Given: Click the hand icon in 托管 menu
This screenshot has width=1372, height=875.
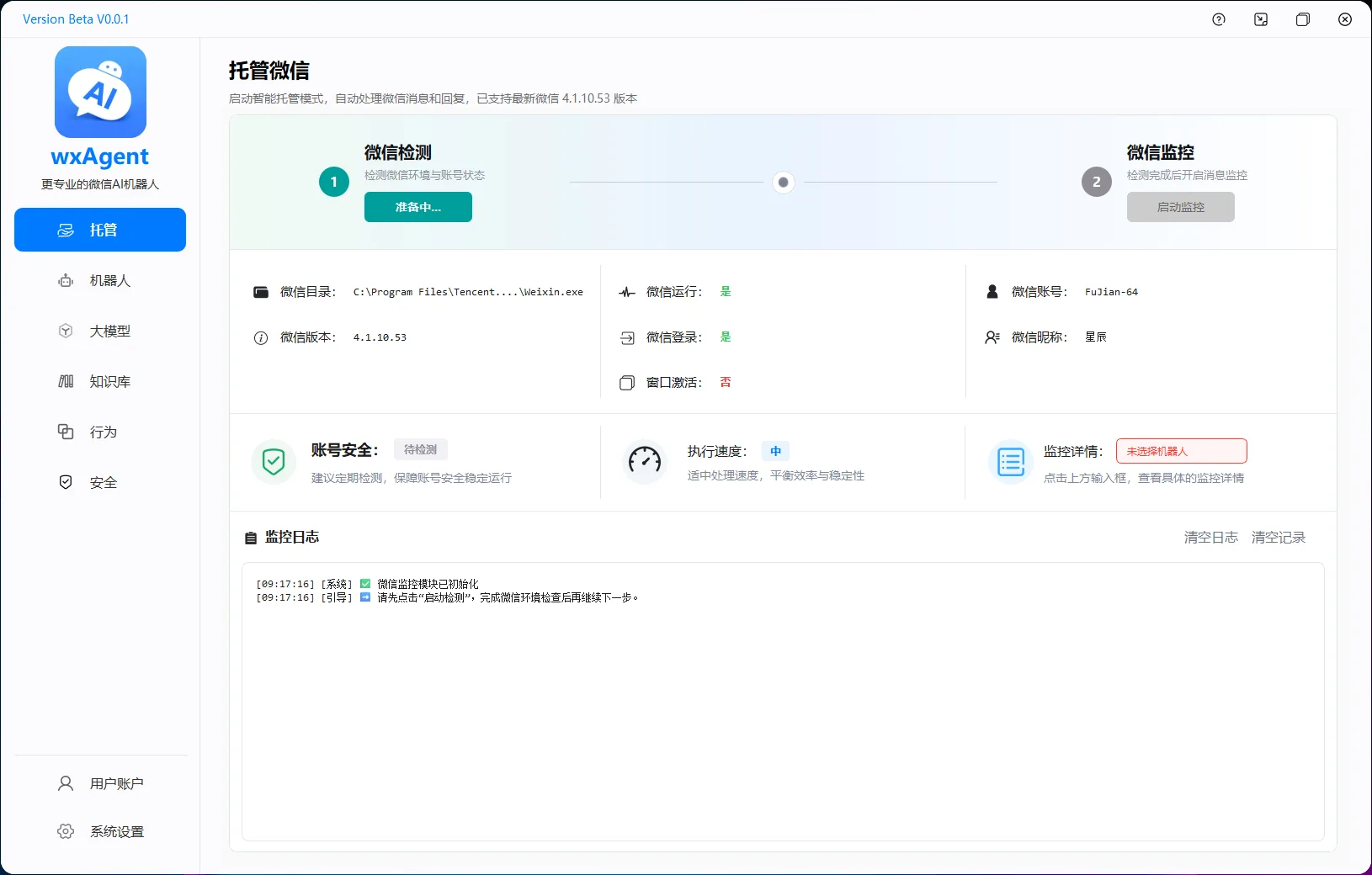Looking at the screenshot, I should point(66,231).
